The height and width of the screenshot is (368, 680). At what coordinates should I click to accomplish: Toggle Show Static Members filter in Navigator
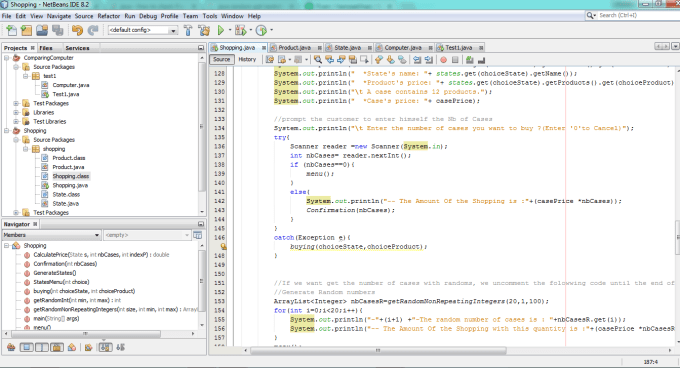pos(42,347)
